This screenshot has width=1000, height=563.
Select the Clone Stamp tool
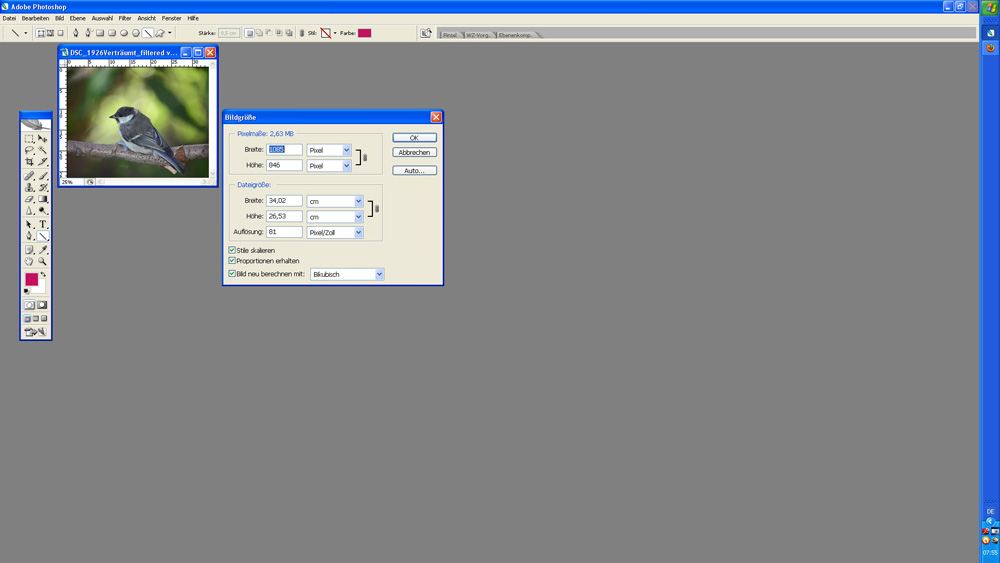click(x=29, y=187)
